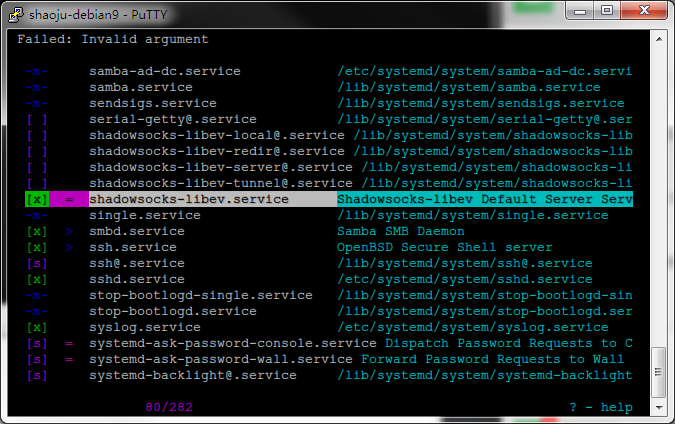Select the sshd.service row name
Screen dimensions: 675x424
coord(137,279)
